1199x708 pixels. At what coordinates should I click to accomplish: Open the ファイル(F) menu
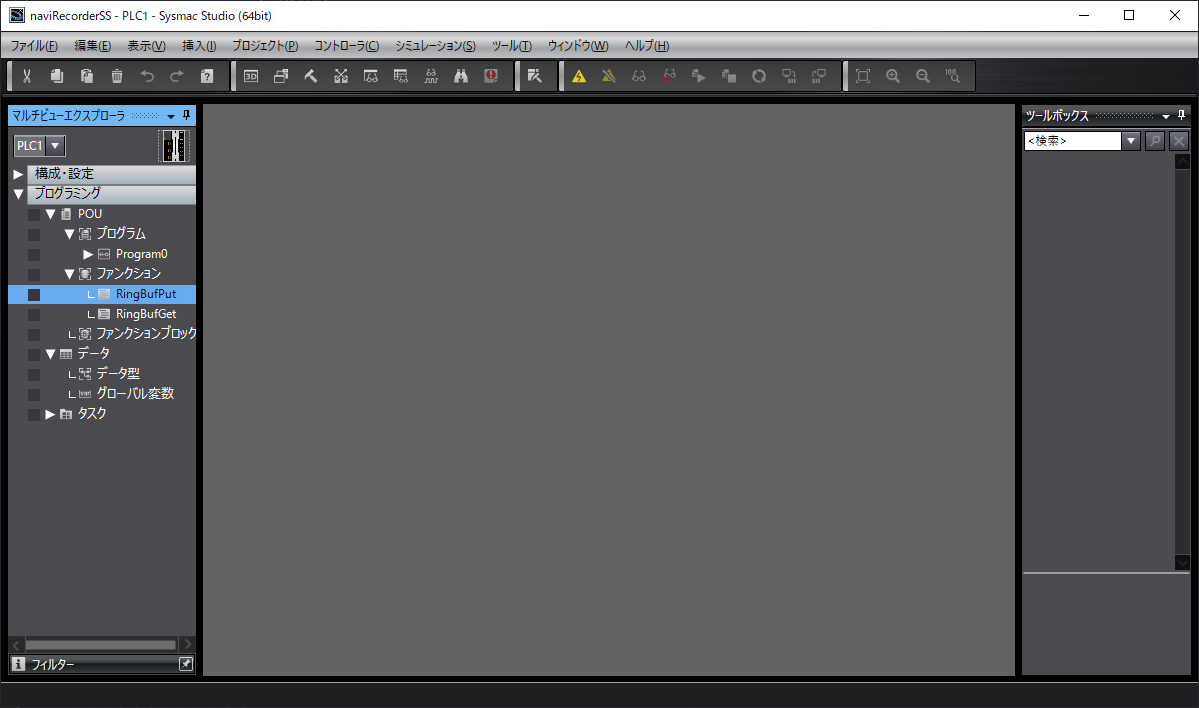click(34, 46)
